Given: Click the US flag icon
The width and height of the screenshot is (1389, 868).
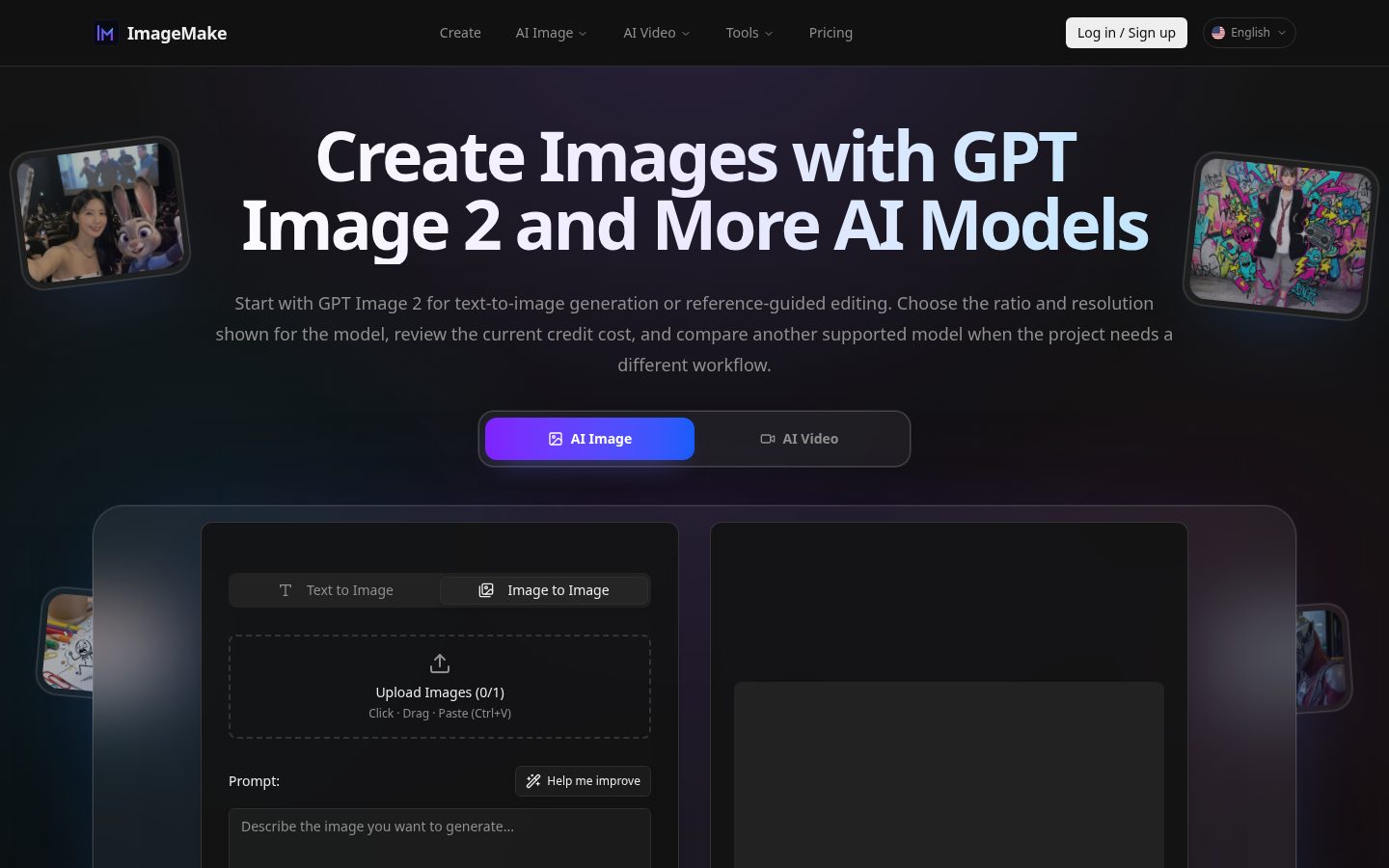Looking at the screenshot, I should [1218, 33].
